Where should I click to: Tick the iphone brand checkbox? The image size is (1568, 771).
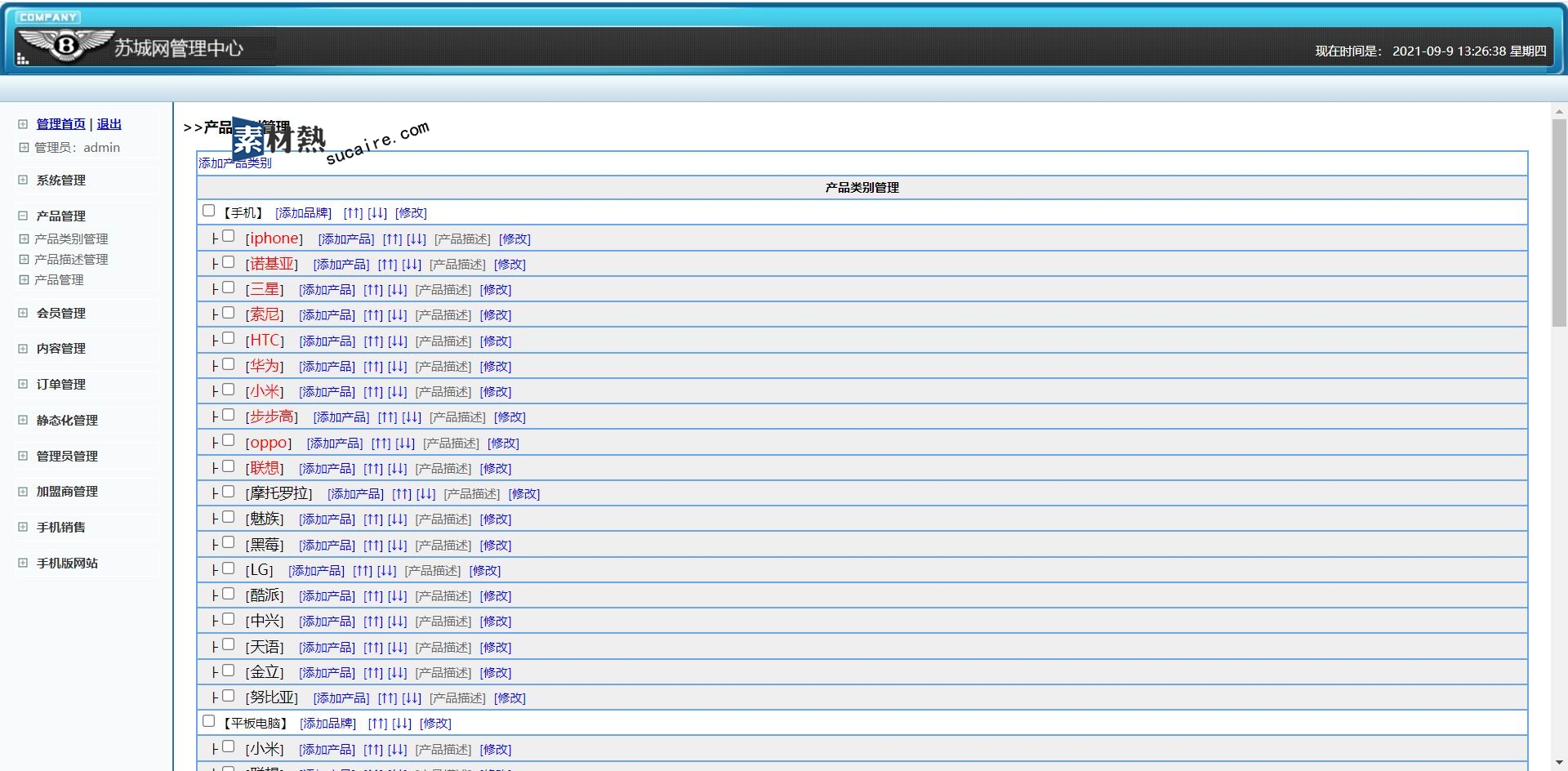pos(229,236)
